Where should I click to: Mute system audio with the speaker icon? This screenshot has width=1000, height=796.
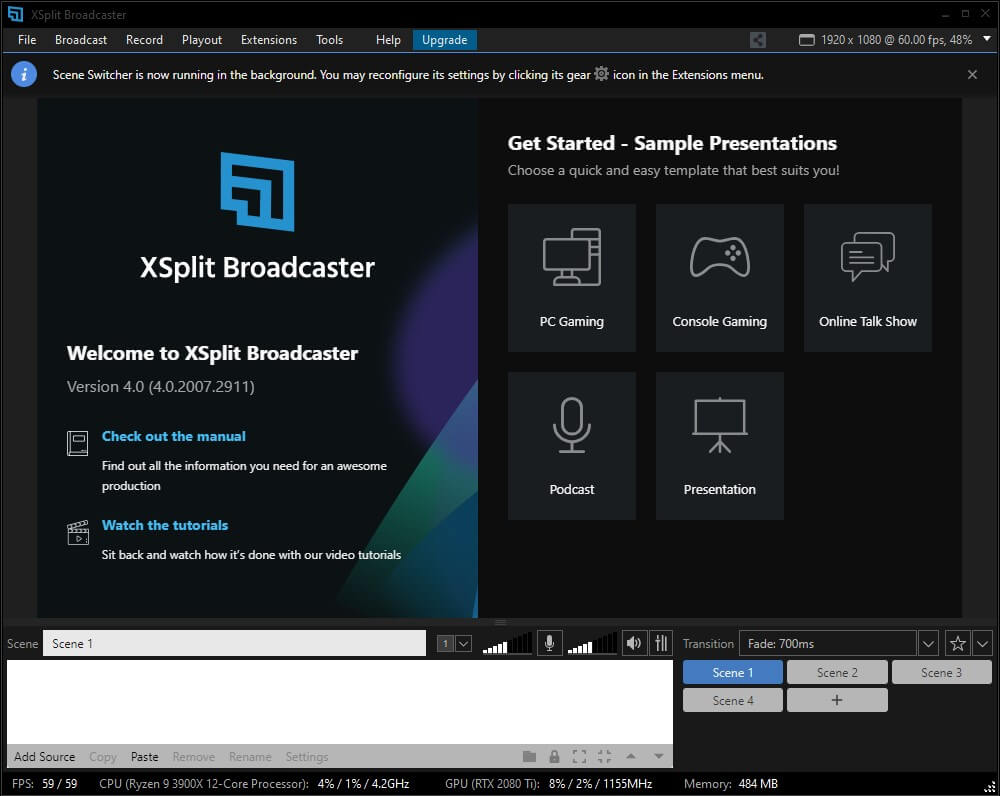pyautogui.click(x=633, y=643)
